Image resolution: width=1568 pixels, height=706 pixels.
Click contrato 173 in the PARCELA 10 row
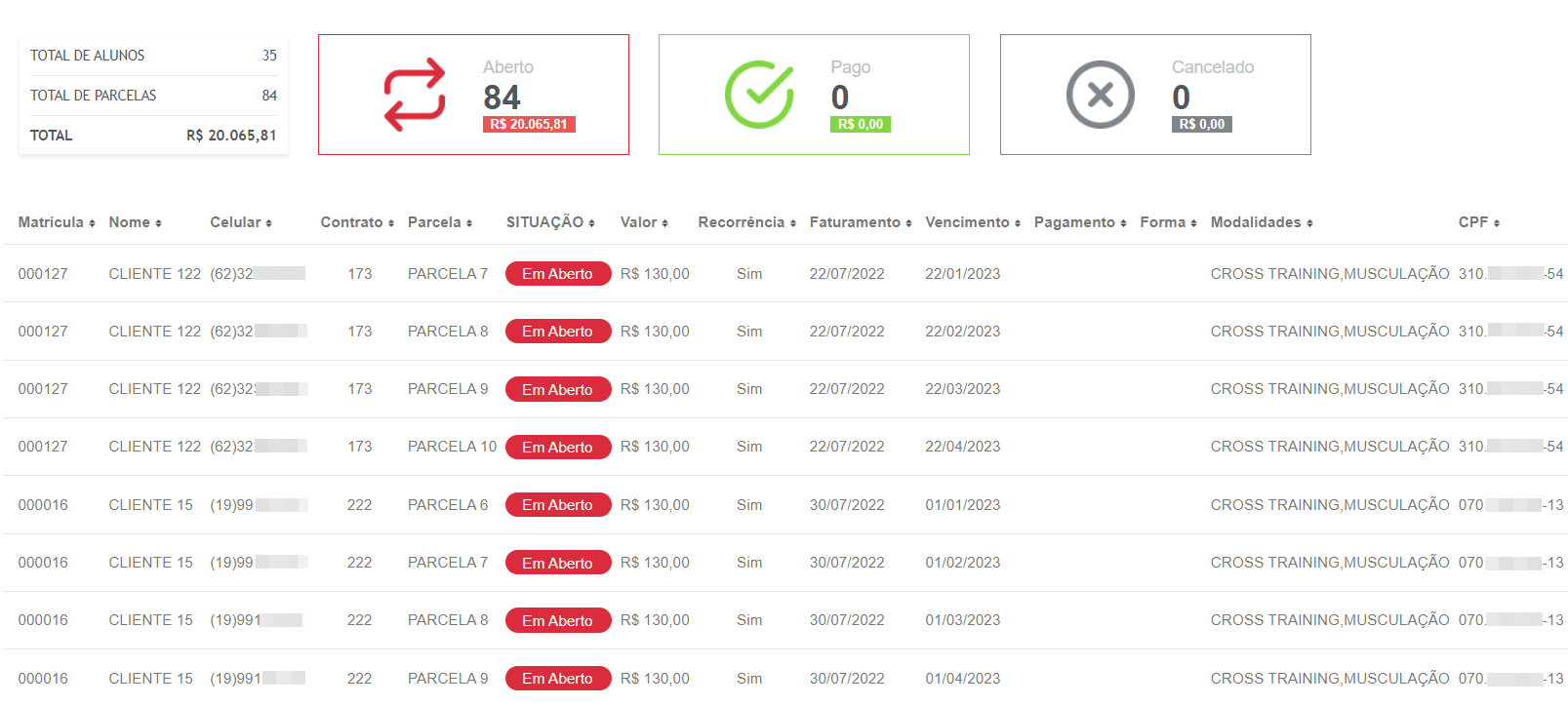click(360, 447)
